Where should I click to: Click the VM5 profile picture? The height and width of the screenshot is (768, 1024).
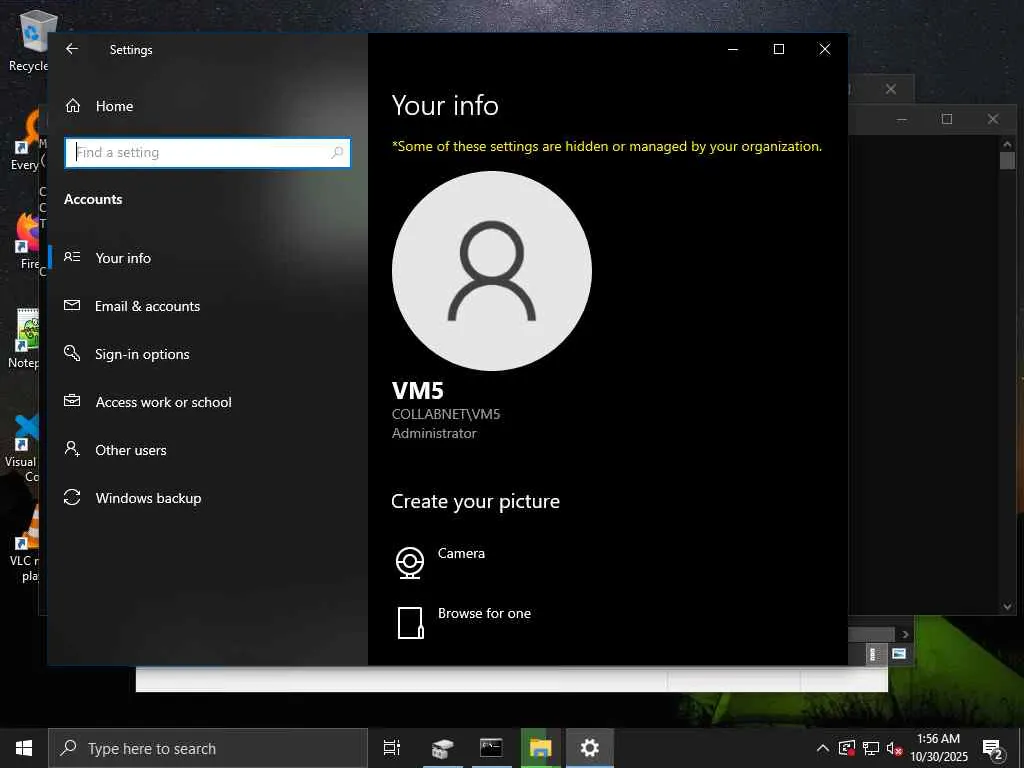click(492, 271)
